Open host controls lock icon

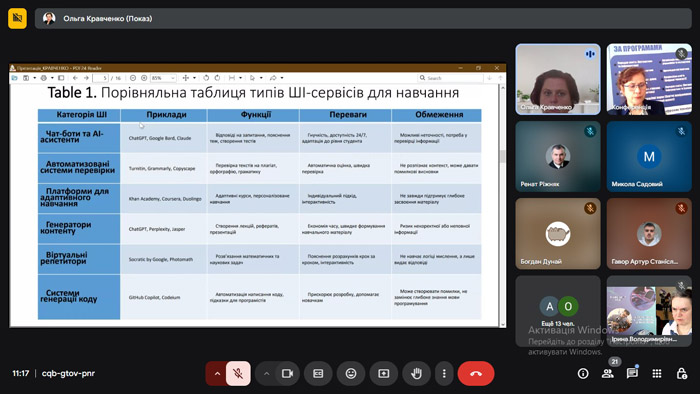(681, 373)
